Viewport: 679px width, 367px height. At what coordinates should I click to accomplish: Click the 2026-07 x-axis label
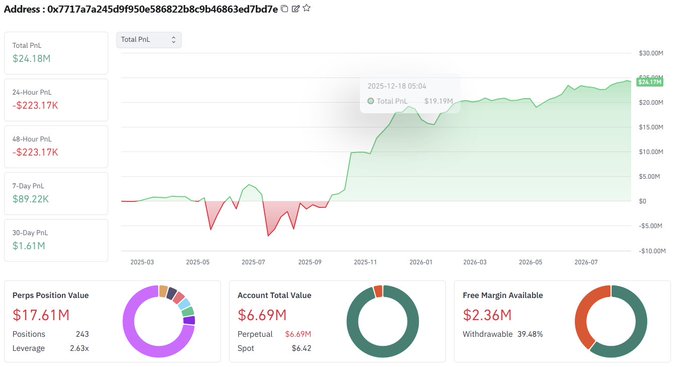586,262
